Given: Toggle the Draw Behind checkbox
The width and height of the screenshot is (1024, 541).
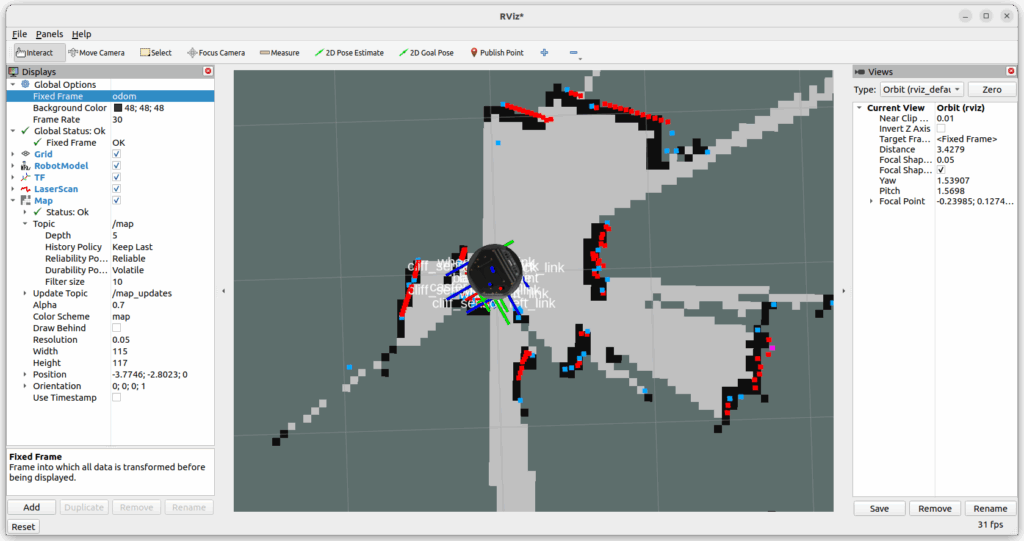Looking at the screenshot, I should tap(117, 328).
